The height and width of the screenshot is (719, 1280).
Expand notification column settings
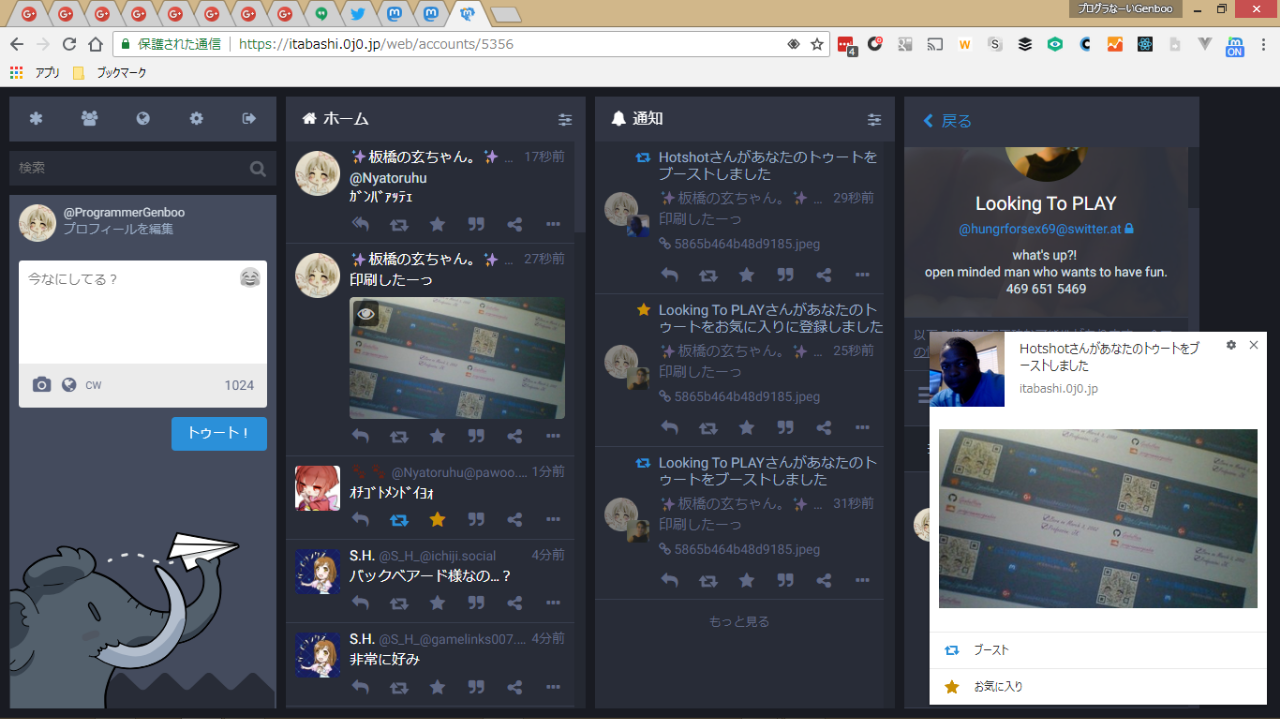pyautogui.click(x=874, y=119)
